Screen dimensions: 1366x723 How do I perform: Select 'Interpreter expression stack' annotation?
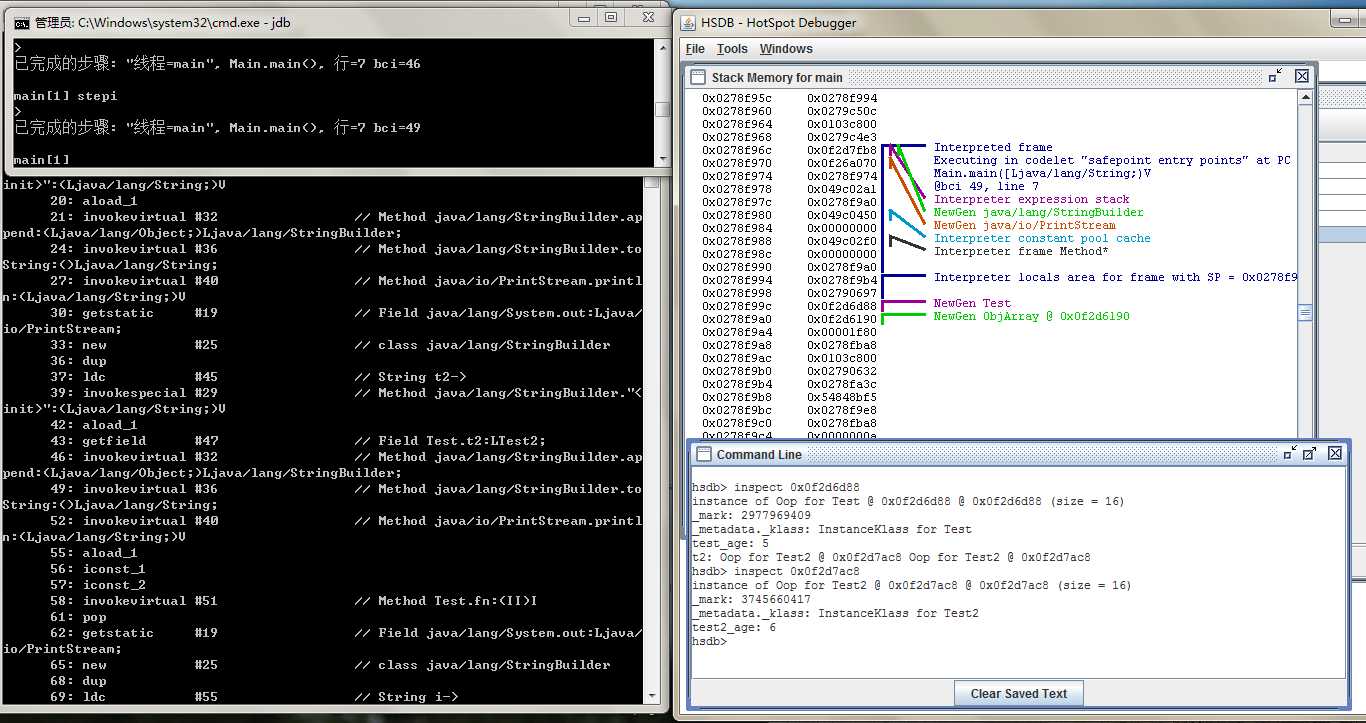1032,199
